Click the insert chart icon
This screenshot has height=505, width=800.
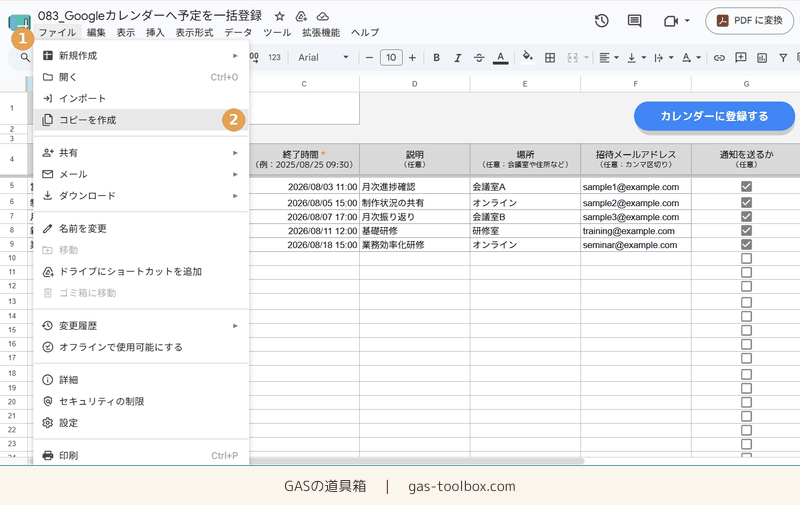(x=762, y=58)
